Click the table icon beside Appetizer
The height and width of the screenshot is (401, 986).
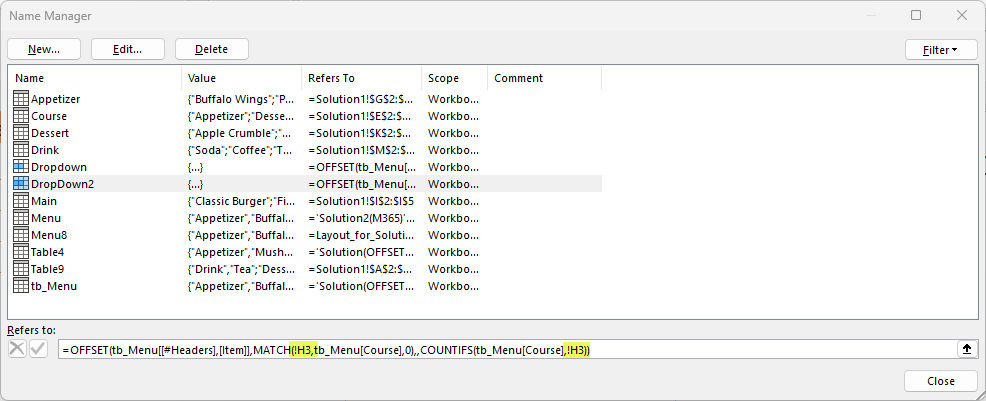click(x=21, y=99)
